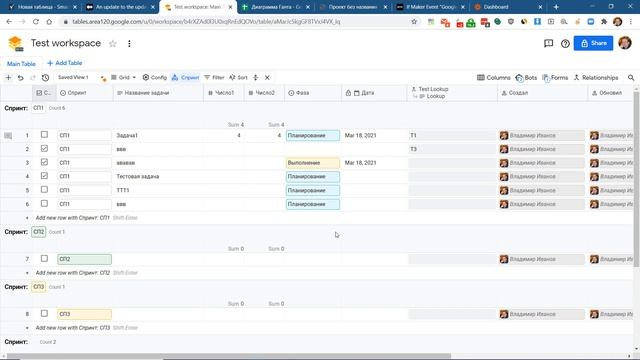The image size is (640, 360).
Task: Open Спринт dropdown СП3 in row 8
Action: pos(84,314)
